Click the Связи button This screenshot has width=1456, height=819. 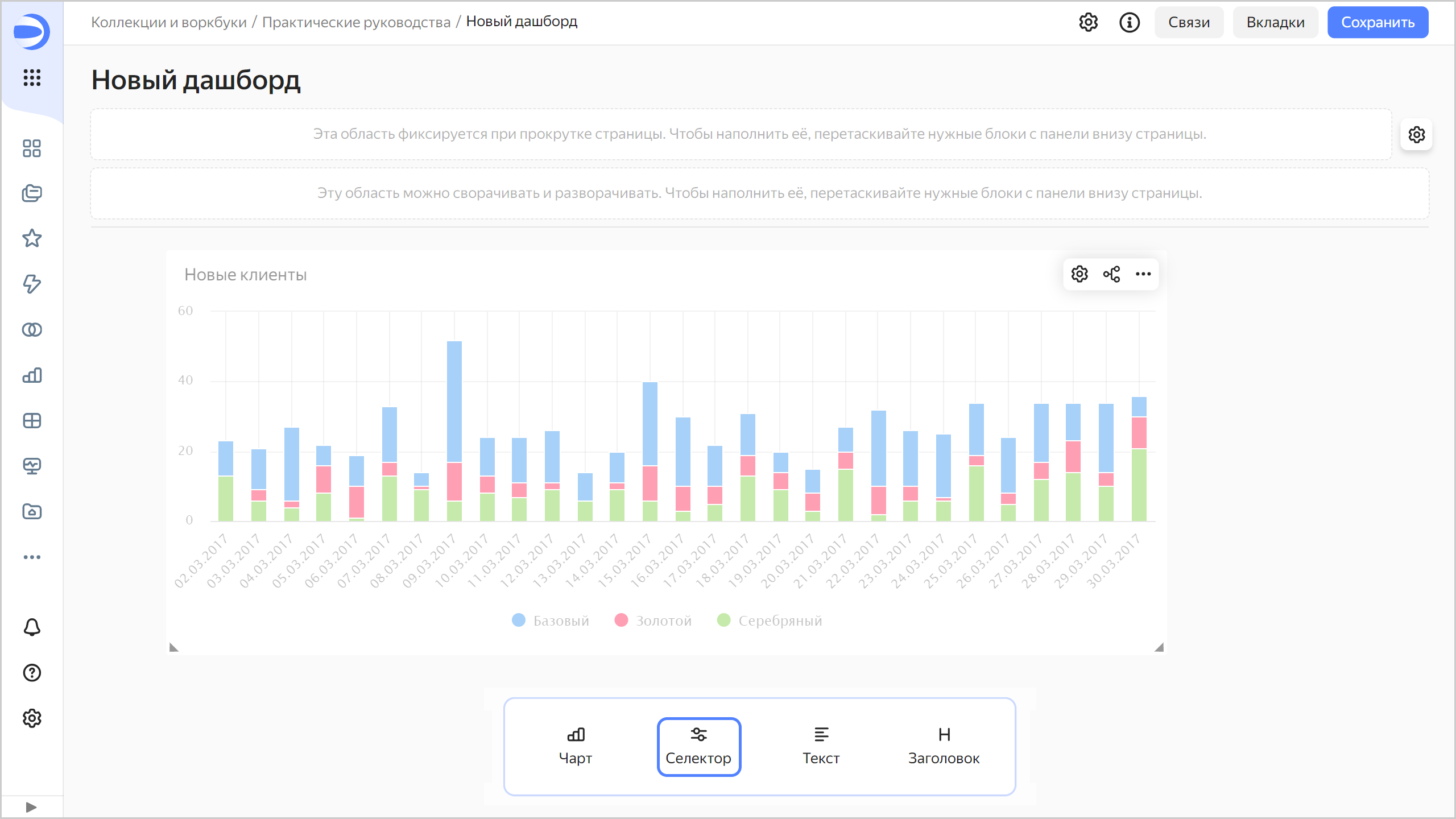pos(1189,23)
